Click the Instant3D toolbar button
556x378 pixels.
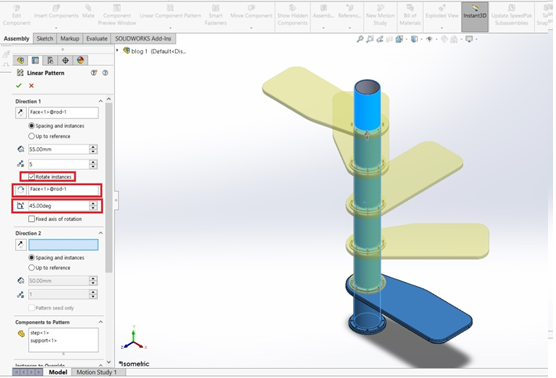click(x=474, y=16)
